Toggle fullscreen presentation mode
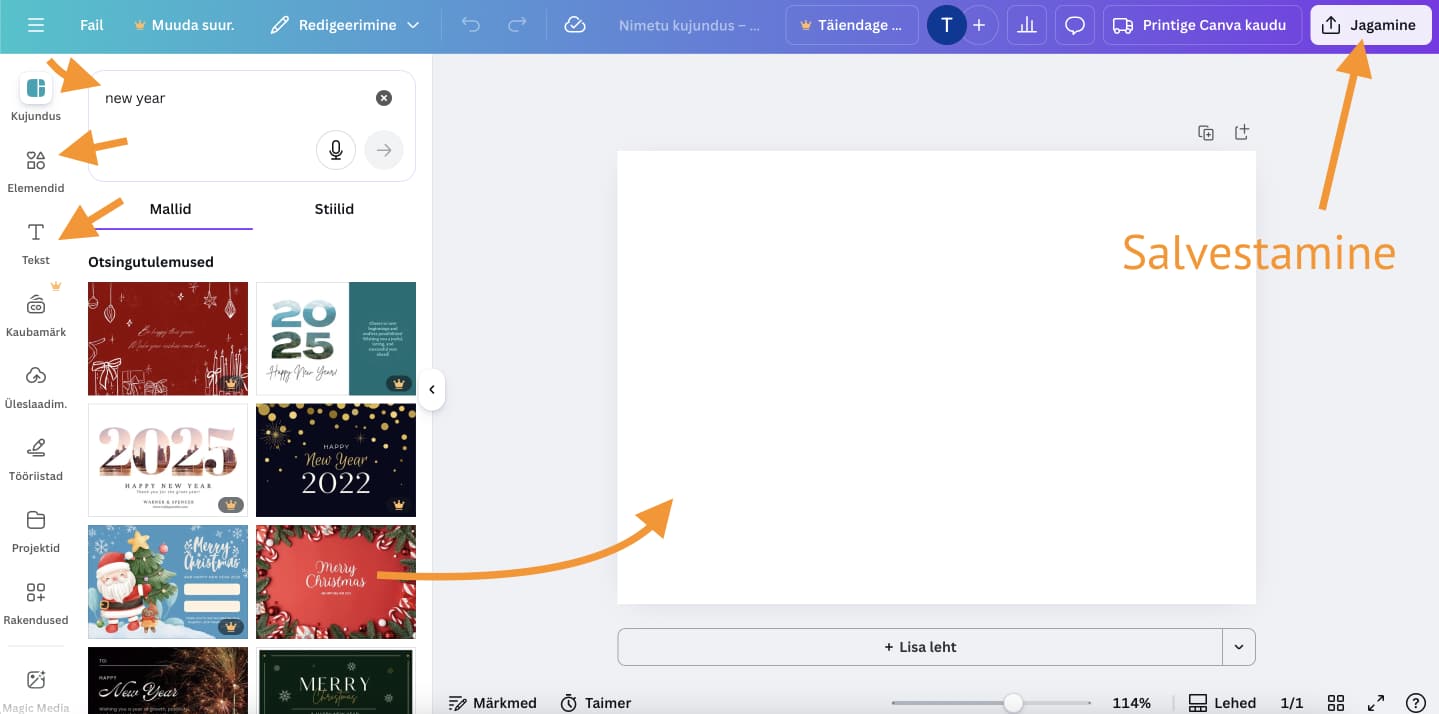 [1376, 703]
